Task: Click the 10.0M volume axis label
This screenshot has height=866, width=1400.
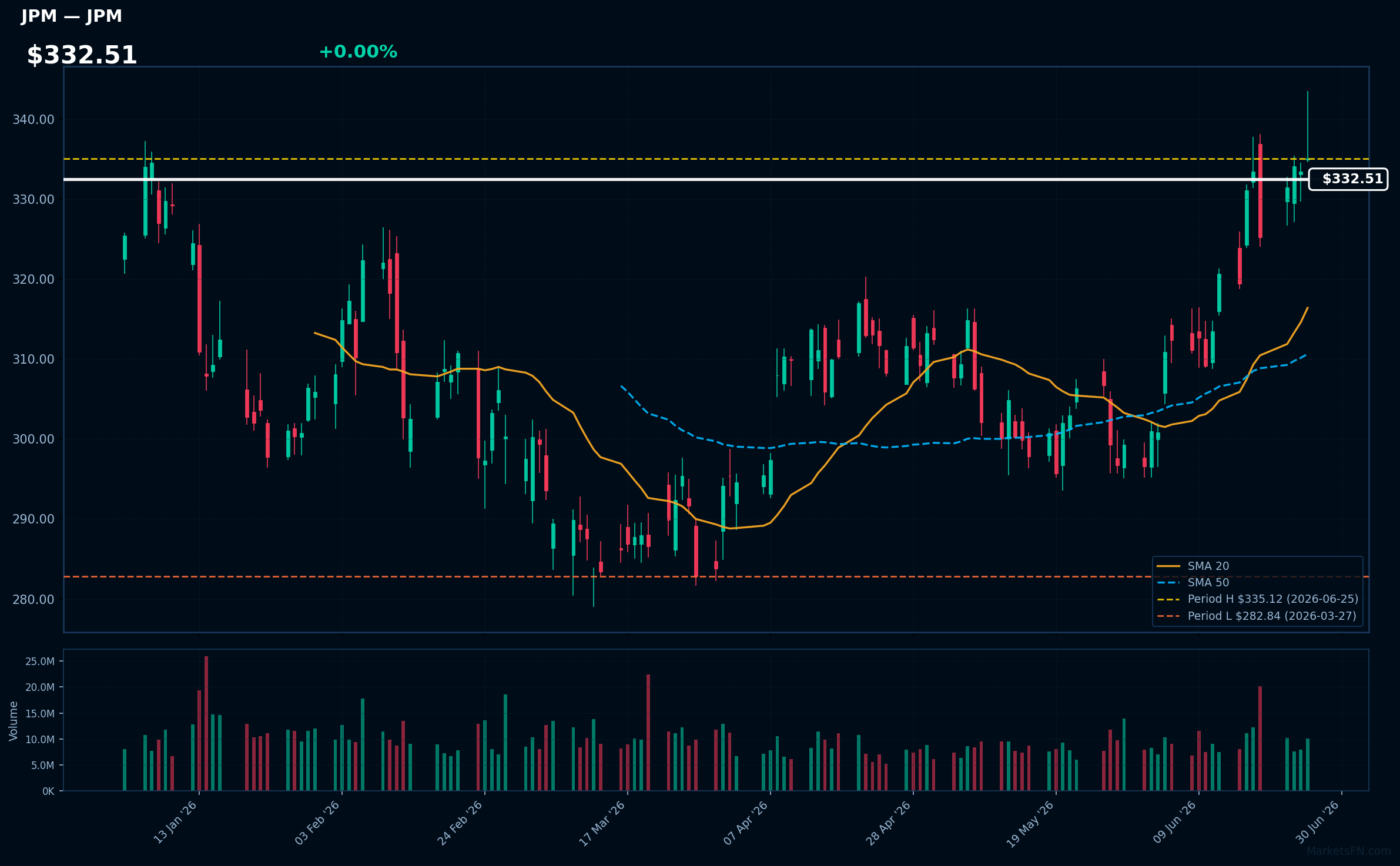Action: [x=40, y=740]
